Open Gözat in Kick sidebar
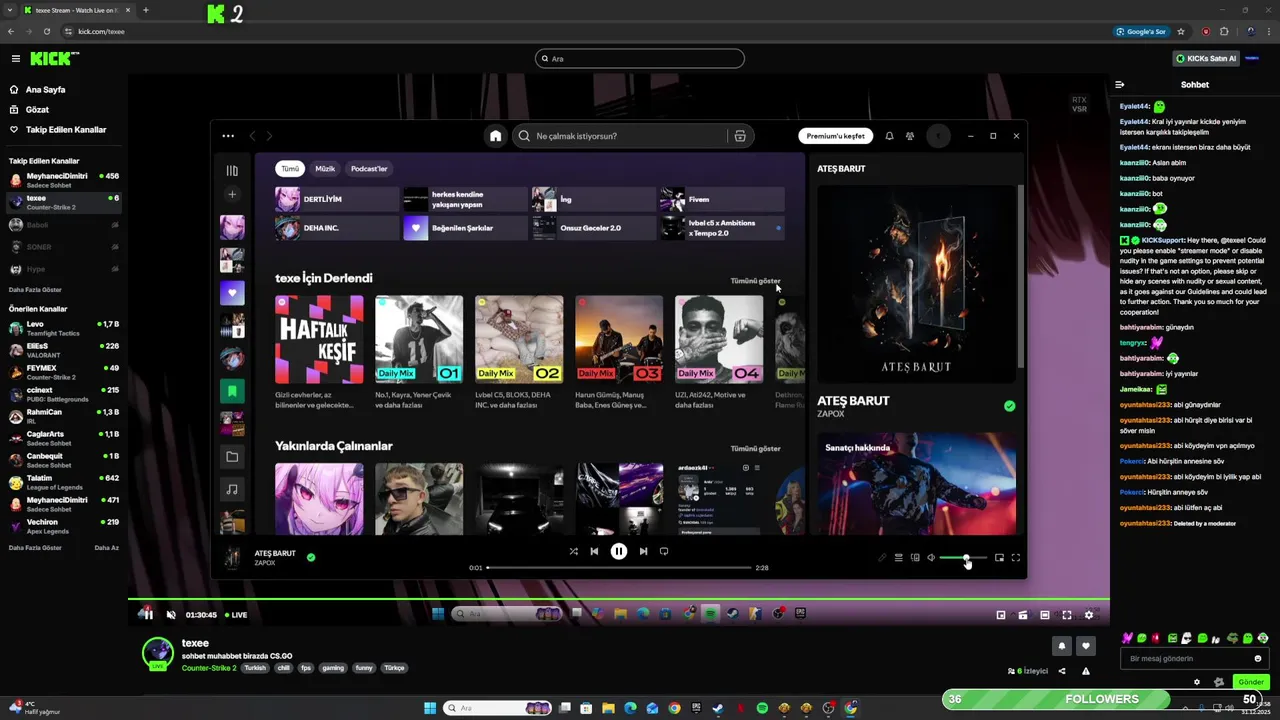1280x720 pixels. pyautogui.click(x=37, y=110)
